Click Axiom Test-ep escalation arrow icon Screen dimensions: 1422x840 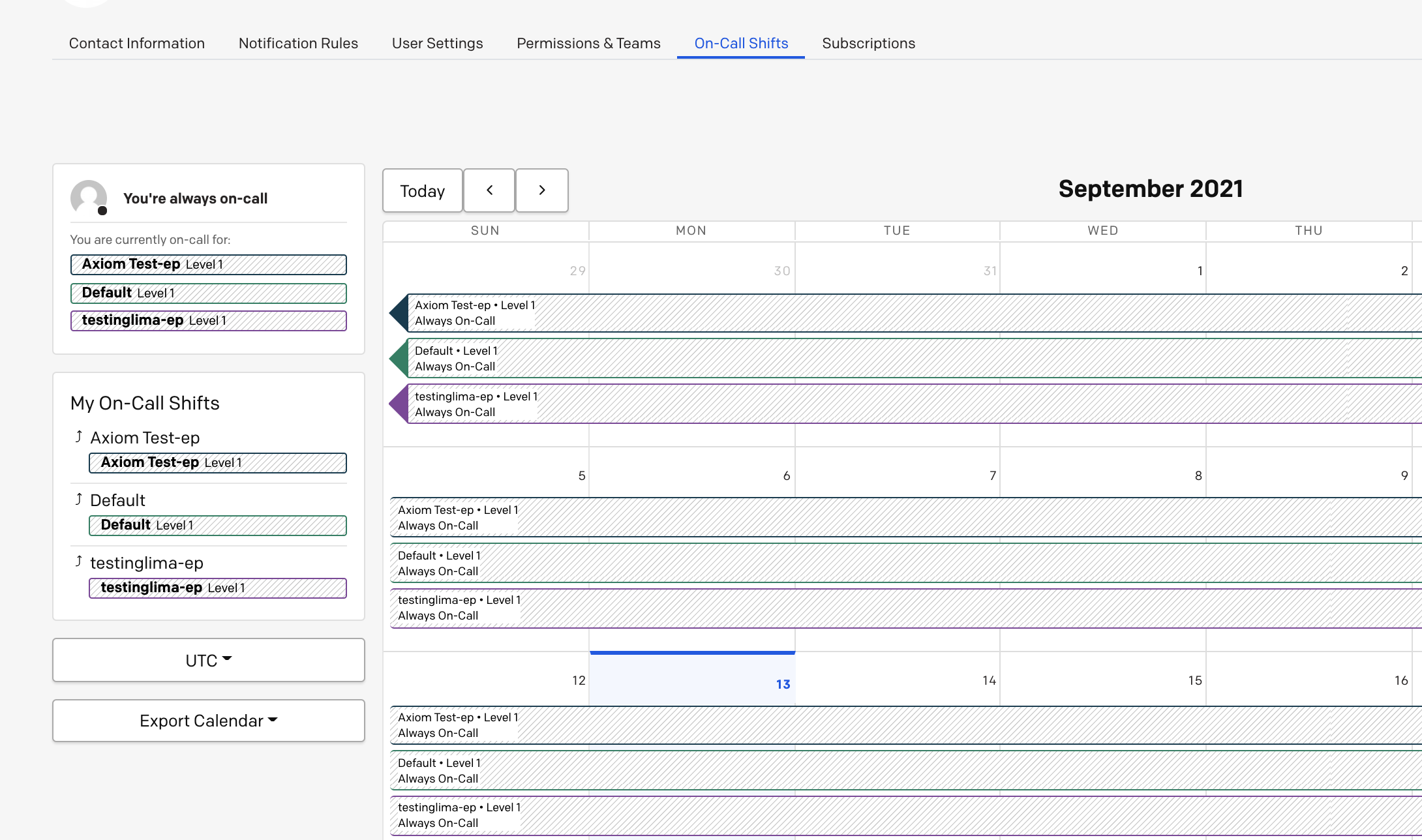[x=79, y=436]
